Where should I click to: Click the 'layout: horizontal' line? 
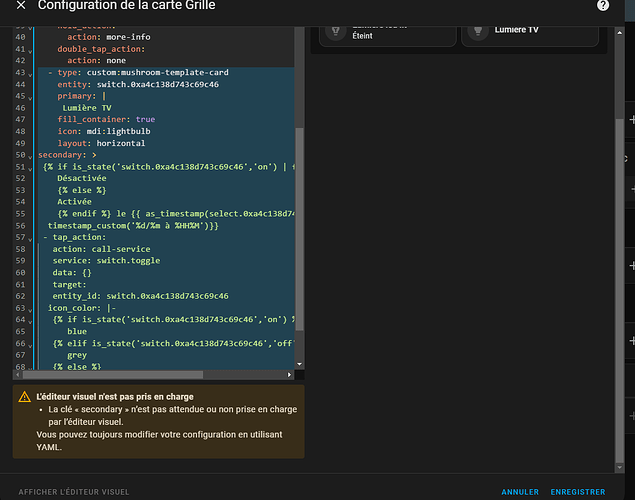[x=101, y=143]
